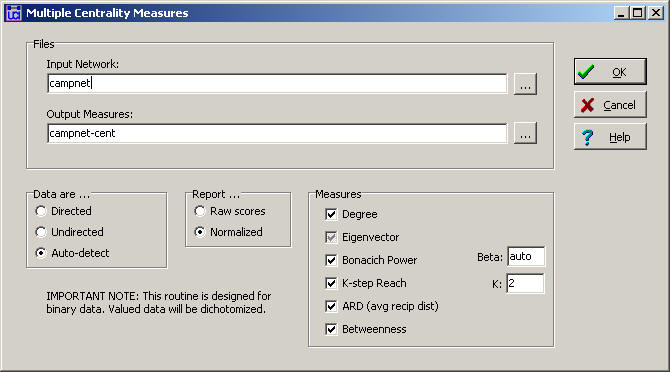Viewport: 670px width, 372px height.
Task: Uncheck Bonacich Power measure
Action: pyautogui.click(x=331, y=260)
